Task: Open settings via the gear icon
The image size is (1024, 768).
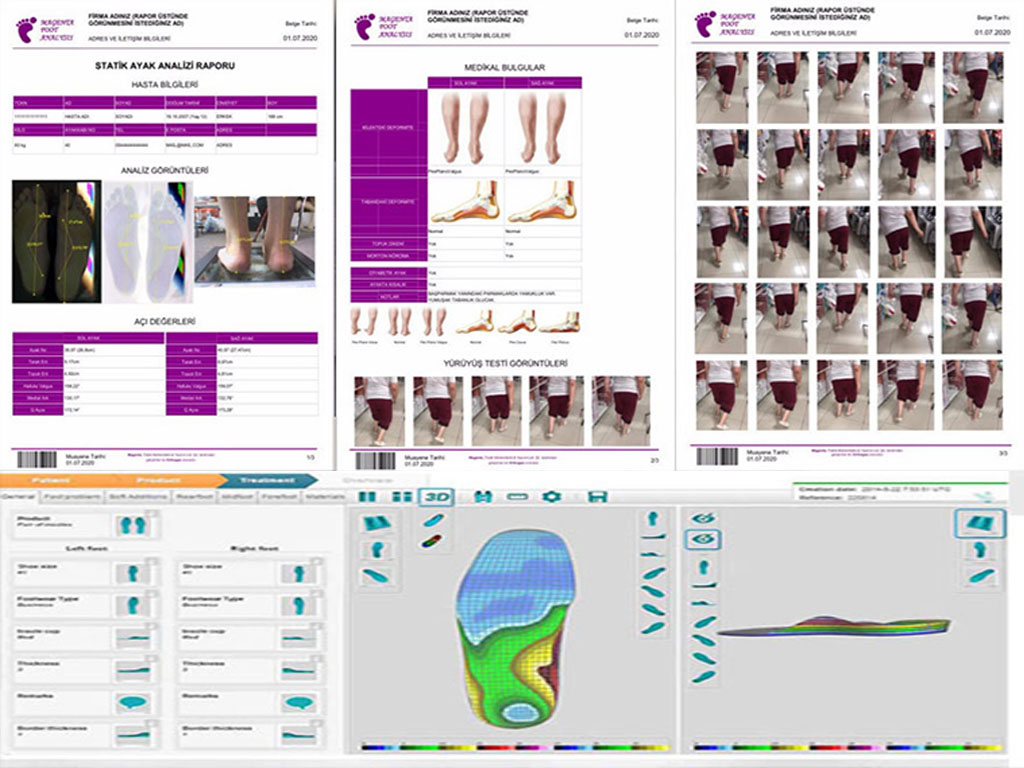Action: tap(551, 497)
